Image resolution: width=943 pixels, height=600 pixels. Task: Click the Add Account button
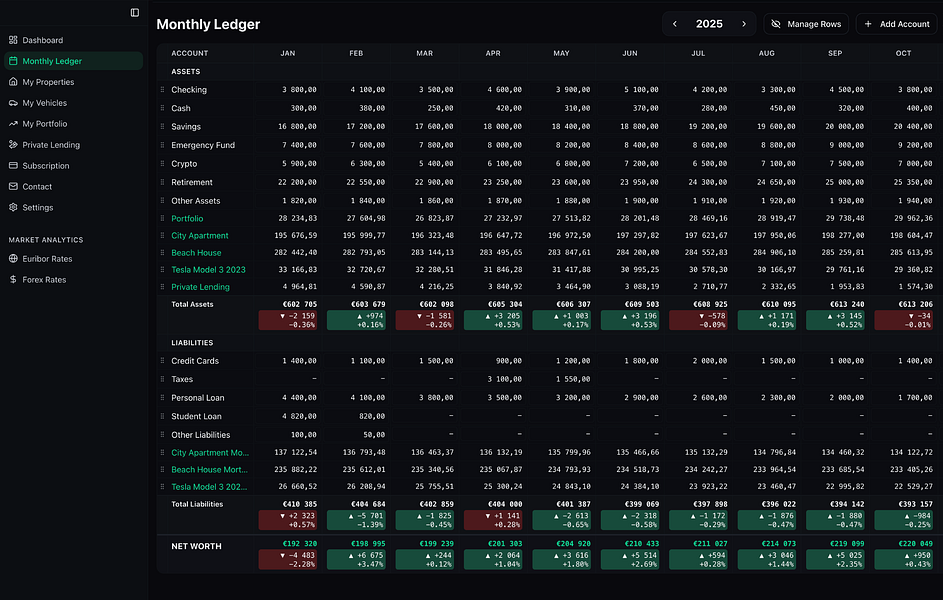coord(898,24)
